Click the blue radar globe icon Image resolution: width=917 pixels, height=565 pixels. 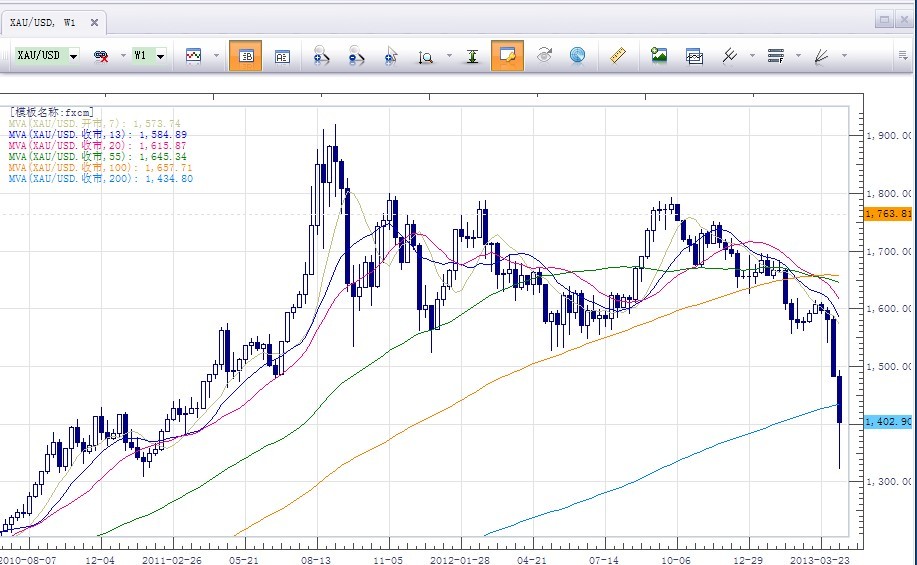pyautogui.click(x=577, y=56)
